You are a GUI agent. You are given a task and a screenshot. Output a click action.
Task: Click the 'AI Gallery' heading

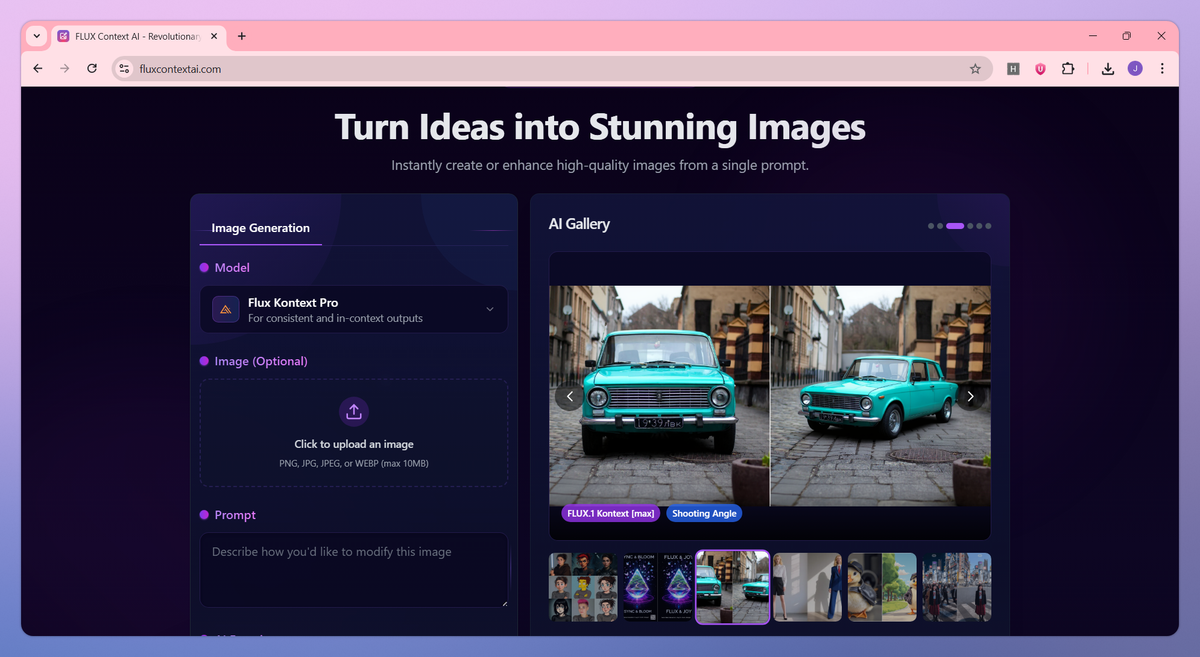pos(579,224)
